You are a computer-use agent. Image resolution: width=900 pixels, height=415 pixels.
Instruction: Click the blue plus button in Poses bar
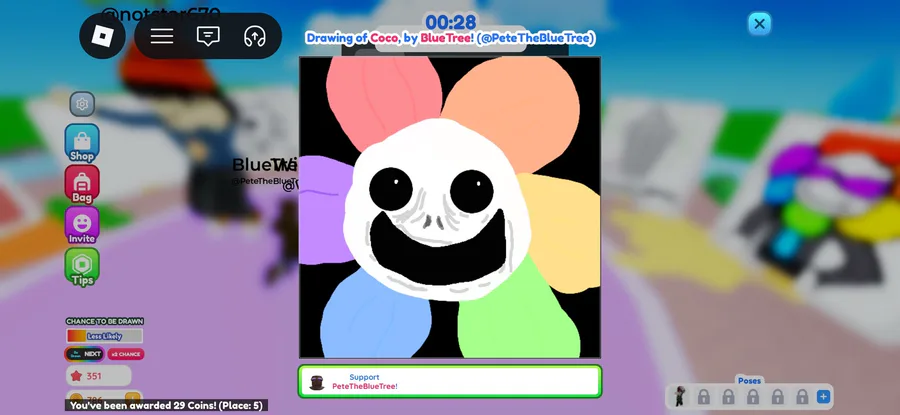823,397
